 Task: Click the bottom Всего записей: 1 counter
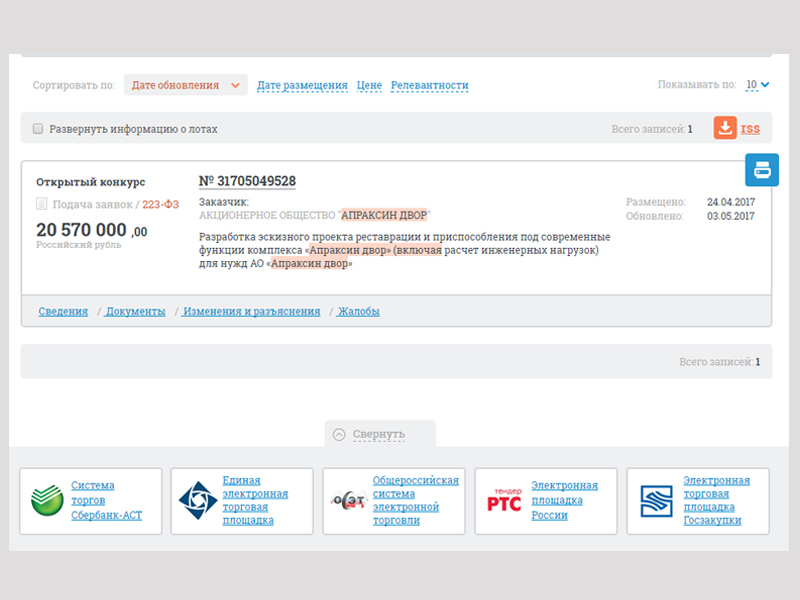(x=719, y=362)
